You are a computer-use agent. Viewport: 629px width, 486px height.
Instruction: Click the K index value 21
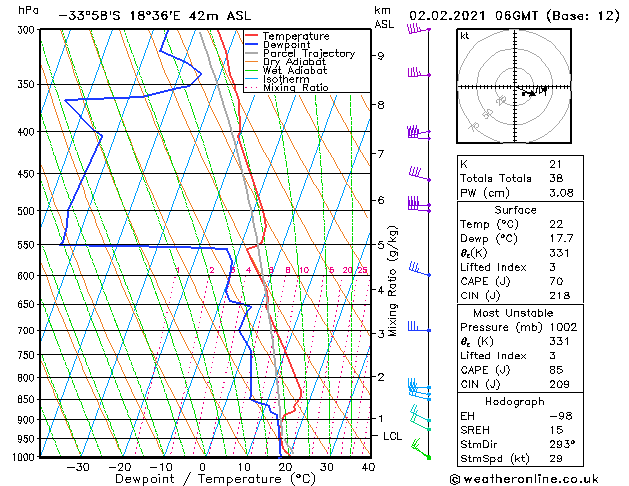coord(556,164)
